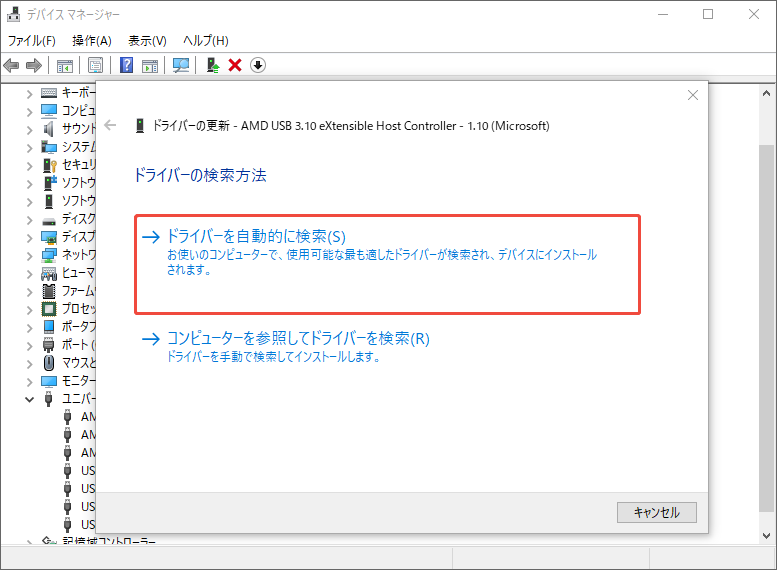
Task: Click the Update driver toolbar icon
Action: pyautogui.click(x=213, y=65)
